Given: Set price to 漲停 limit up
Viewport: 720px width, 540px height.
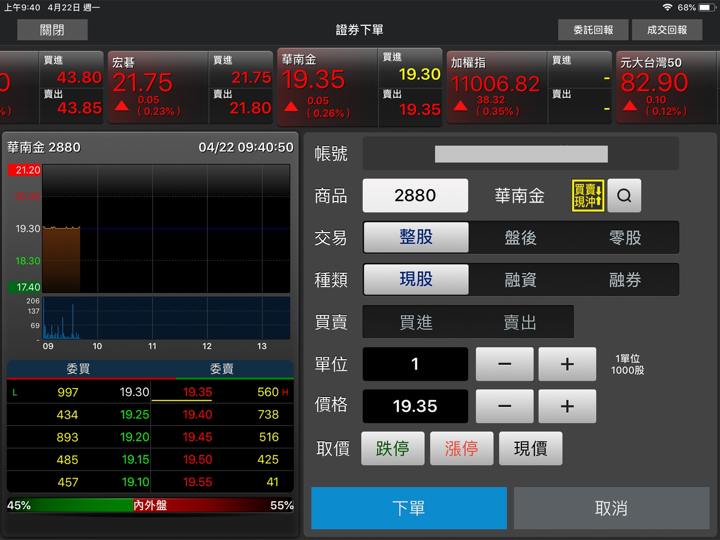Looking at the screenshot, I should pyautogui.click(x=461, y=448).
